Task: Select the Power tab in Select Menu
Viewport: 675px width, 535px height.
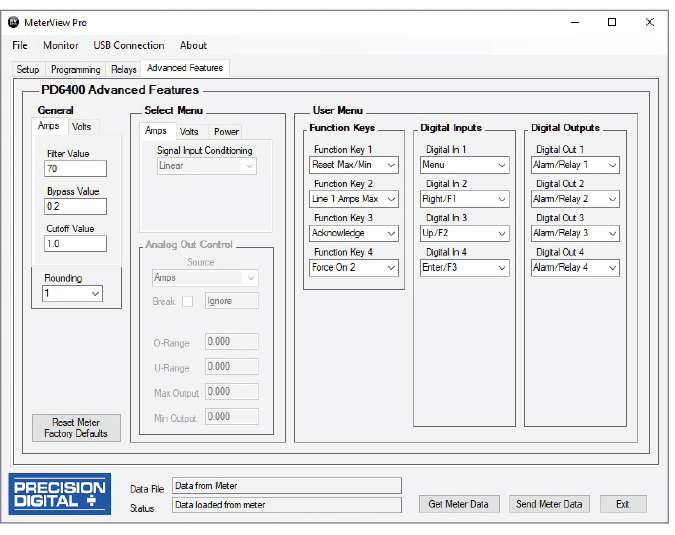Action: pyautogui.click(x=226, y=132)
